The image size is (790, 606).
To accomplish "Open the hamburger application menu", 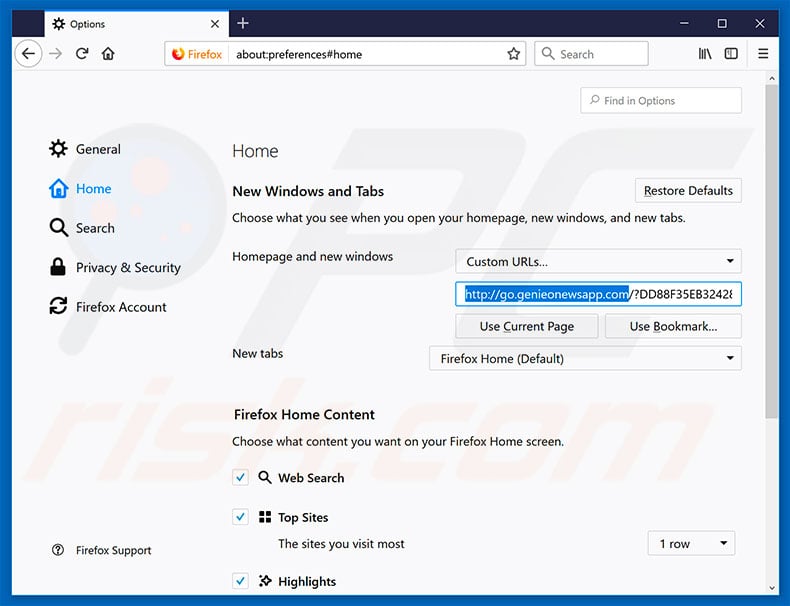I will (x=763, y=54).
